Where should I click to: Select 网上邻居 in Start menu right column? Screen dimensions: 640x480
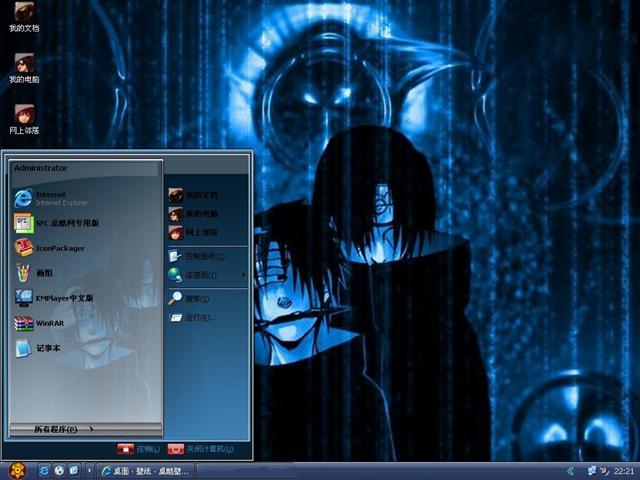coord(193,233)
